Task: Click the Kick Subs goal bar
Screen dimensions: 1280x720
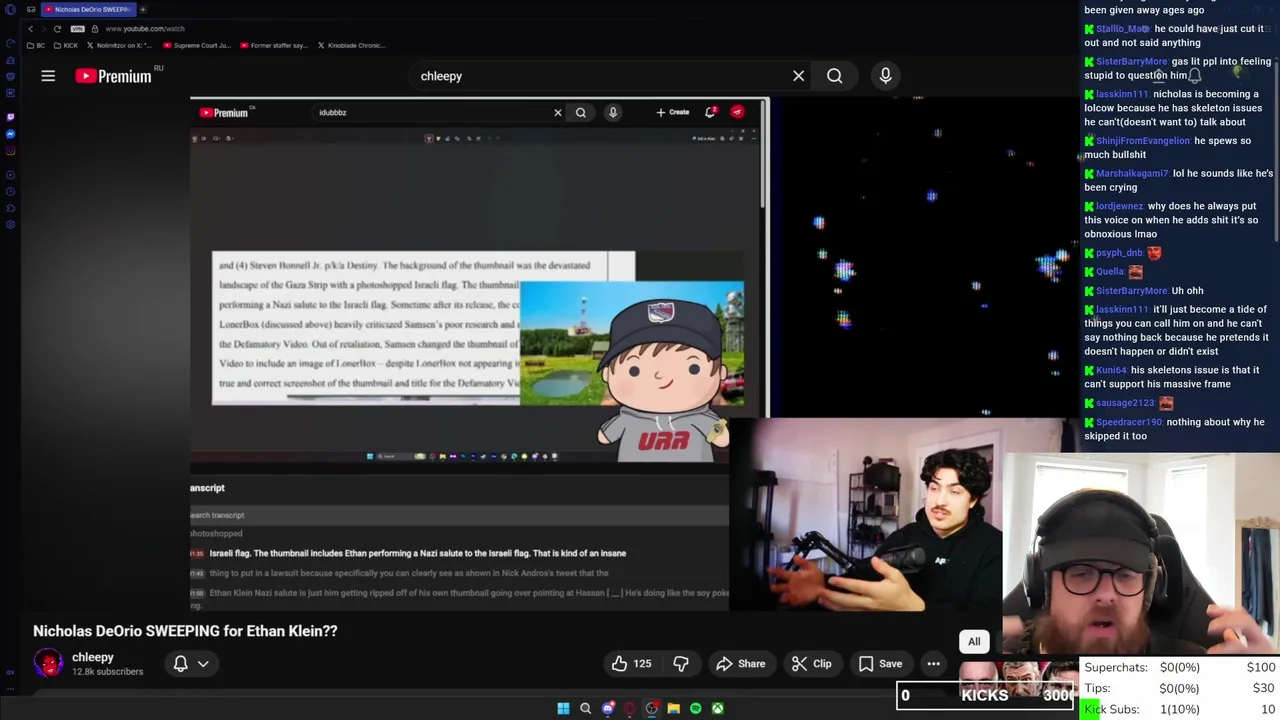Action: (x=1179, y=709)
